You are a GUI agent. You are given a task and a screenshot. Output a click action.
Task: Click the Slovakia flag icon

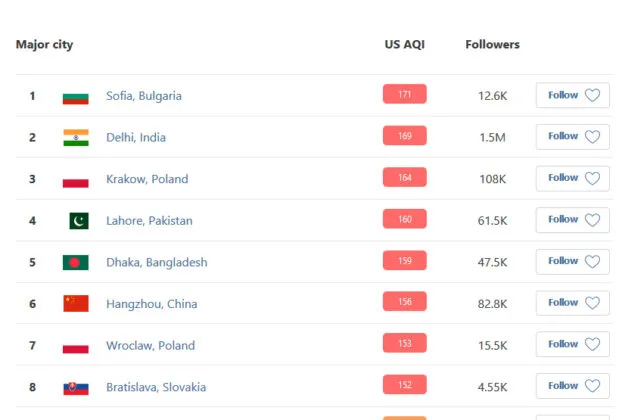76,387
